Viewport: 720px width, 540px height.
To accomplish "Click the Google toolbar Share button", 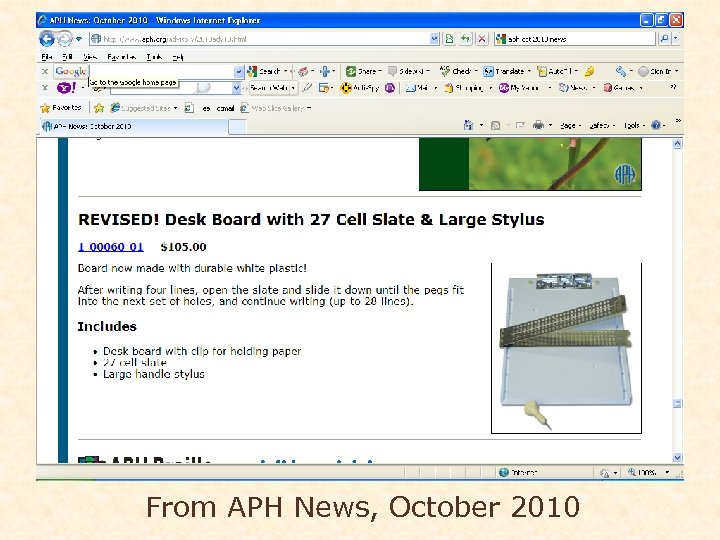I will click(364, 71).
